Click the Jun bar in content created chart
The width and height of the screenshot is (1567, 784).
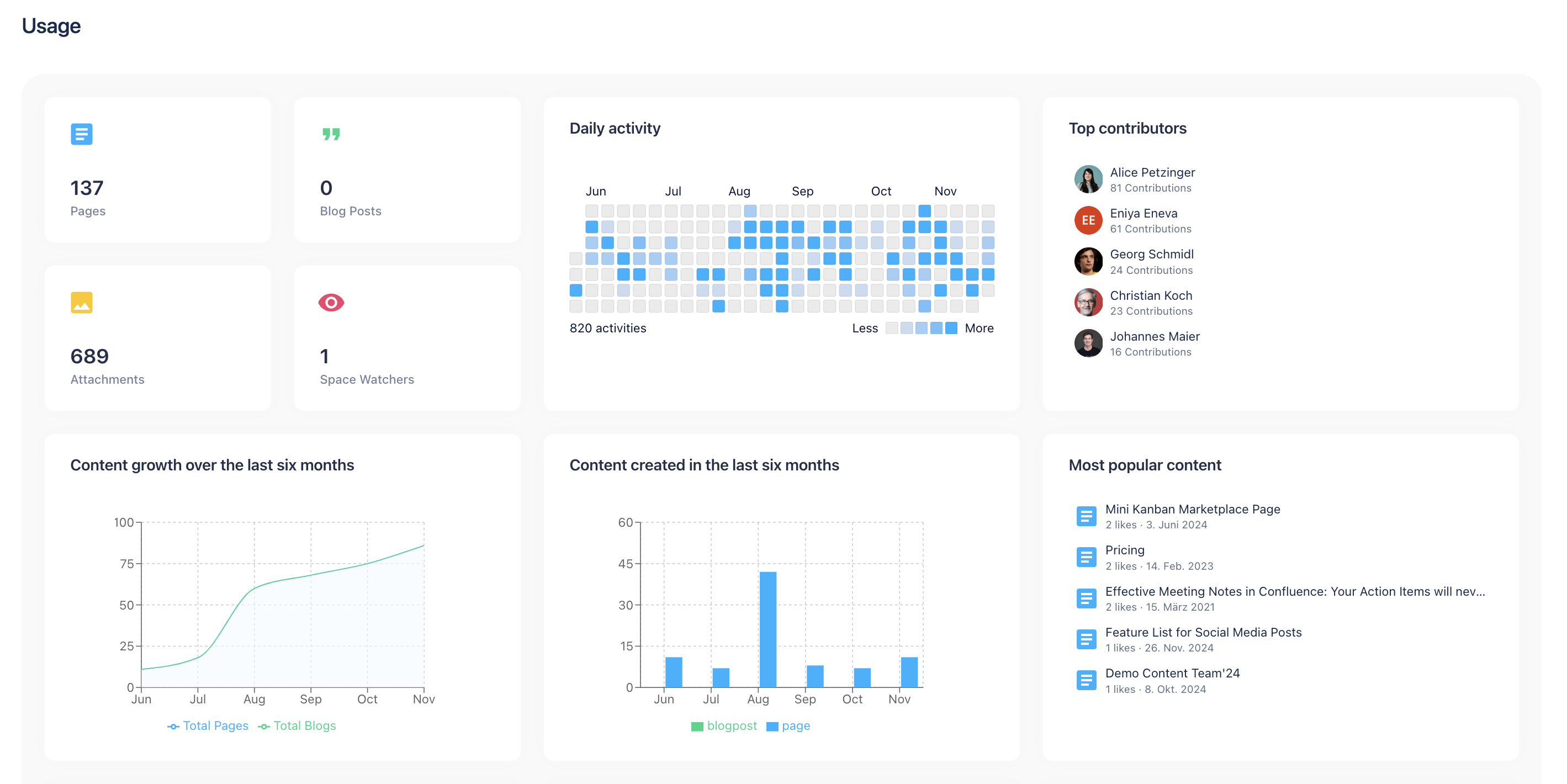point(674,672)
